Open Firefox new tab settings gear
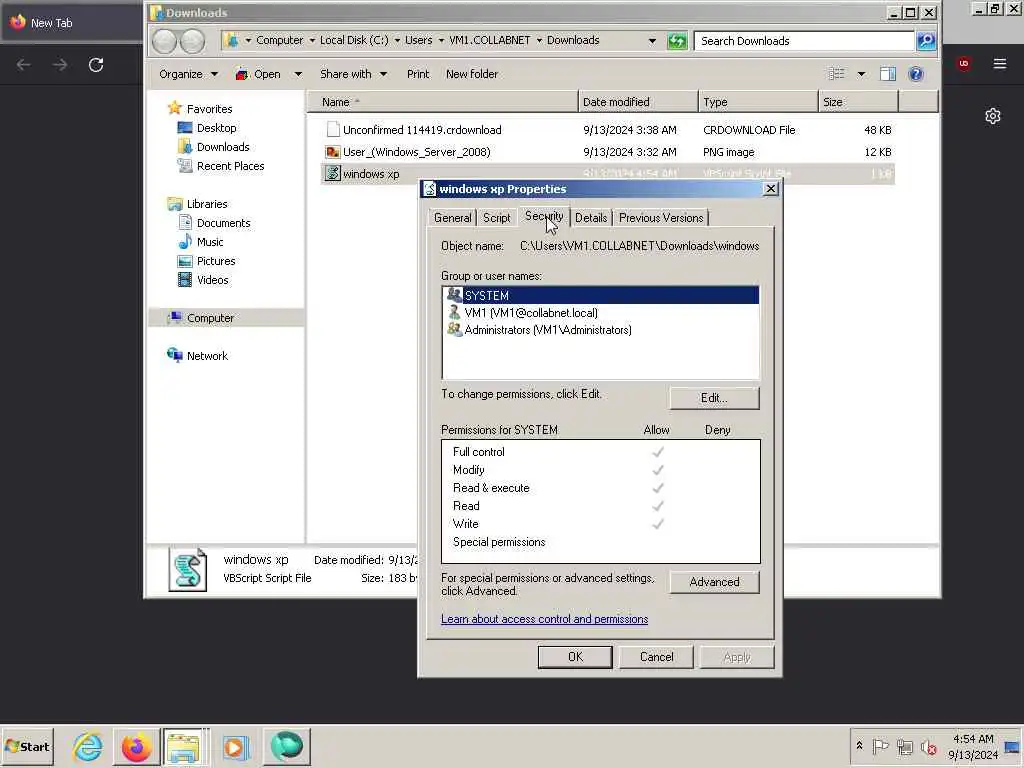Image resolution: width=1024 pixels, height=768 pixels. coord(993,116)
